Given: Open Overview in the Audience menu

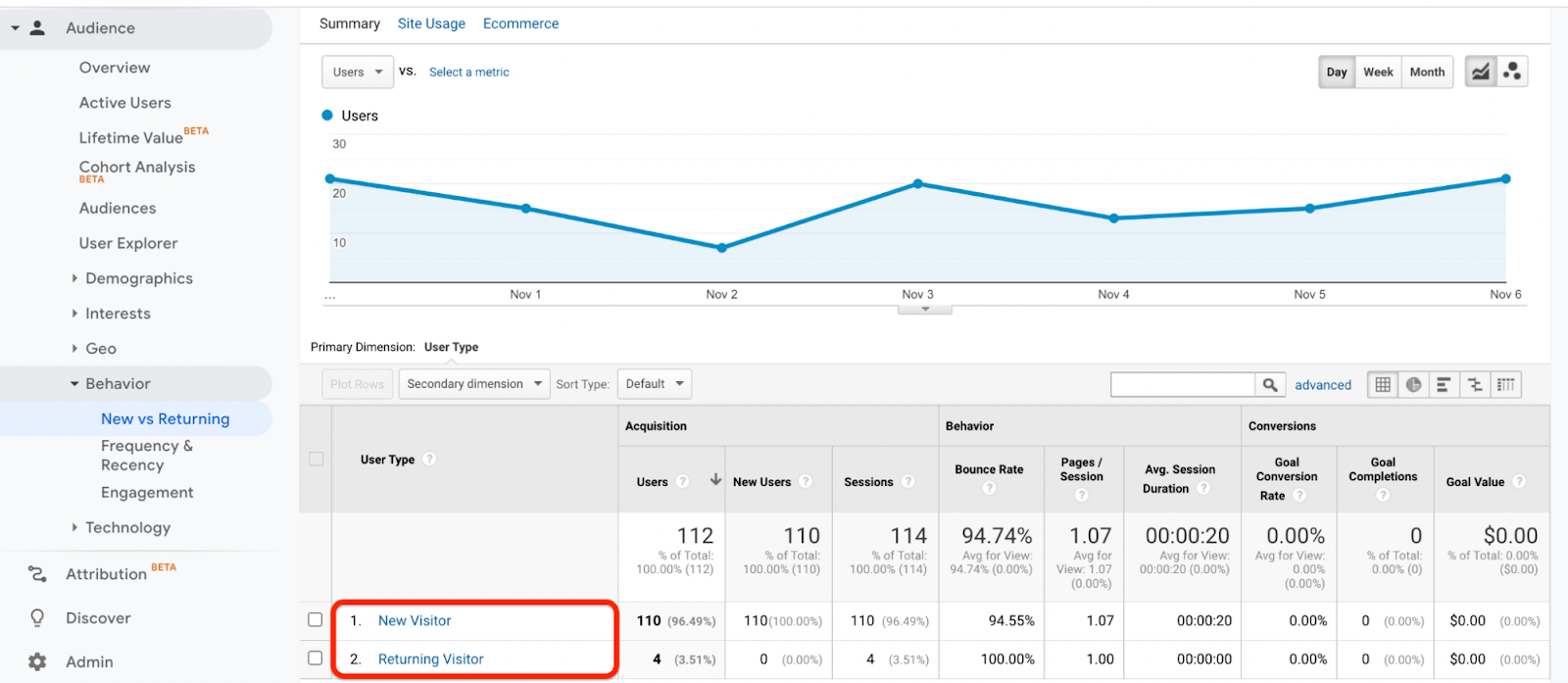Looking at the screenshot, I should tap(115, 68).
